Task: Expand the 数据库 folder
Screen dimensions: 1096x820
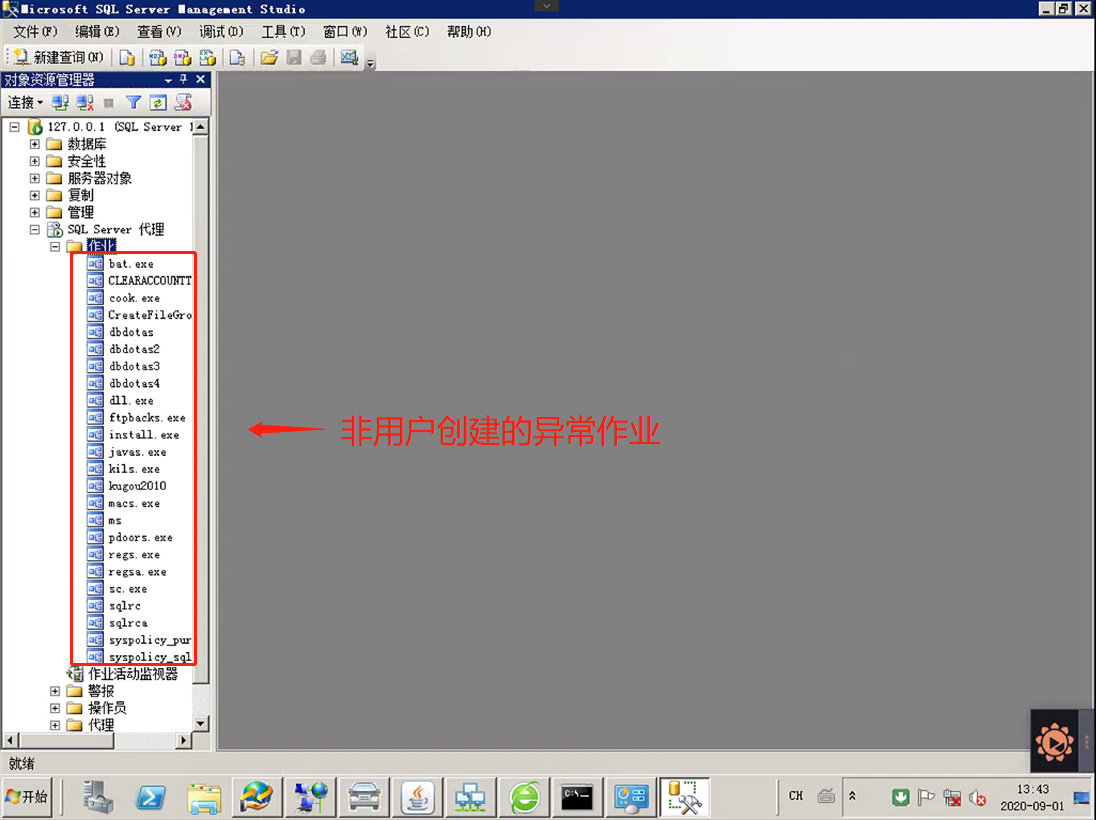Action: click(35, 144)
